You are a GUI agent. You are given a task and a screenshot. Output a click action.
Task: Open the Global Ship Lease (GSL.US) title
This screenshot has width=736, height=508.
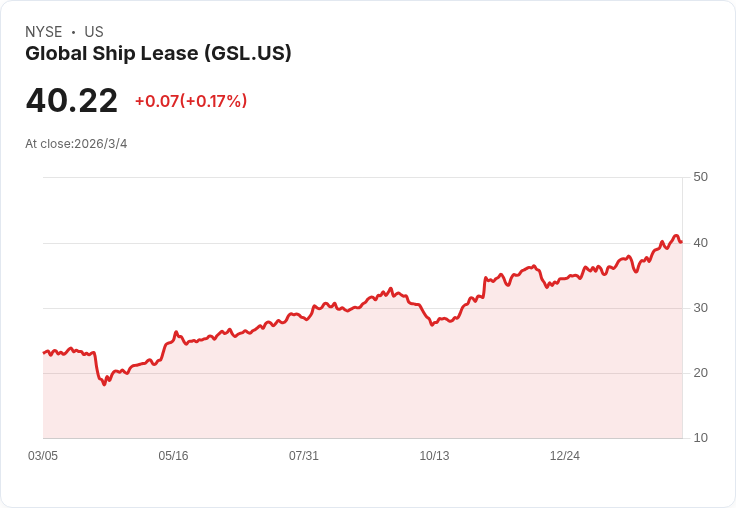[x=158, y=54]
